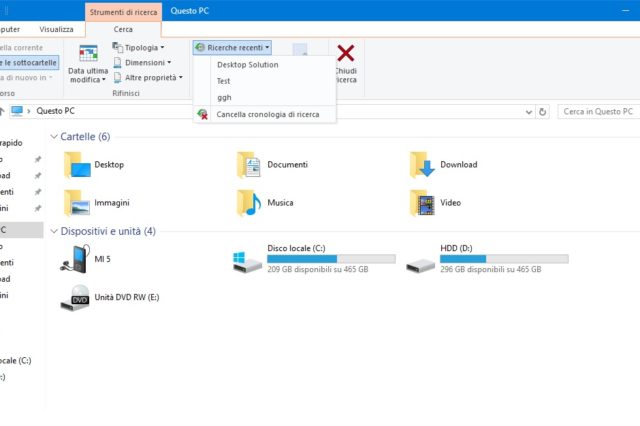
Task: Choose Cancella cronologia di ricerca
Action: click(x=267, y=114)
